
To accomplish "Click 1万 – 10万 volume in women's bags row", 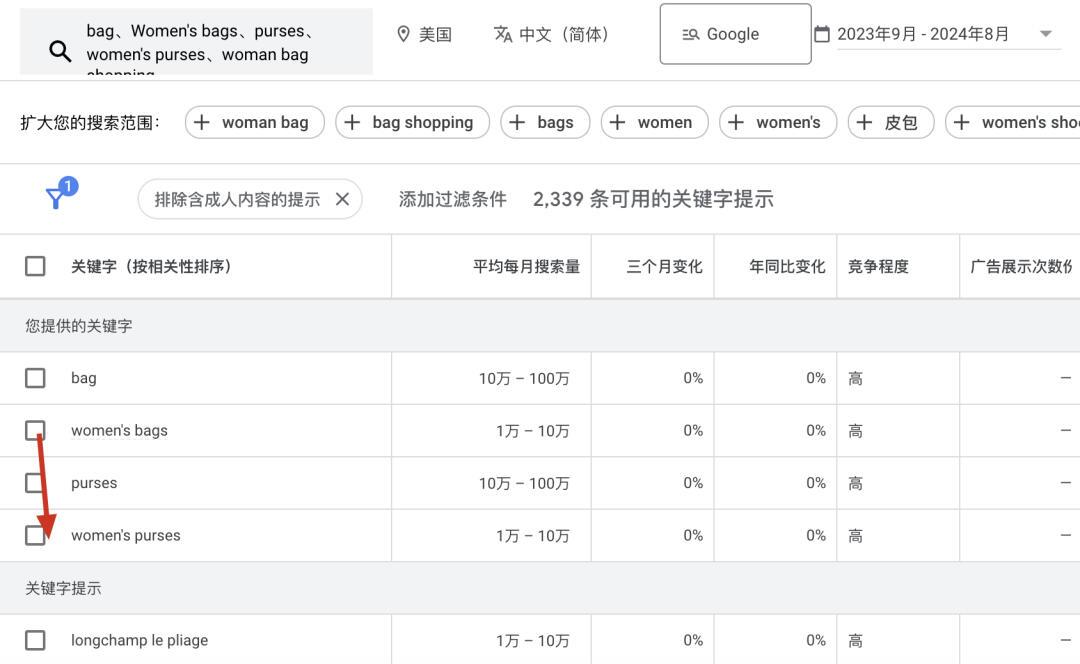I will click(532, 431).
